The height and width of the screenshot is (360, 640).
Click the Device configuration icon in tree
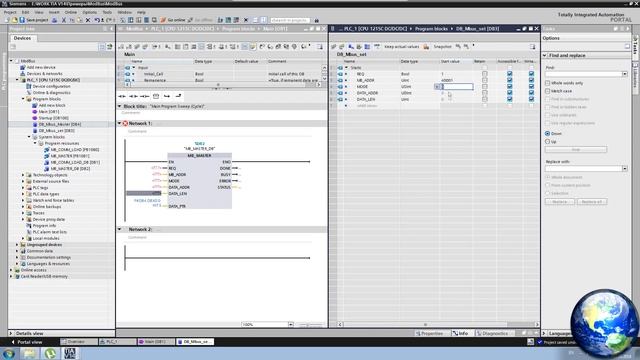click(29, 86)
